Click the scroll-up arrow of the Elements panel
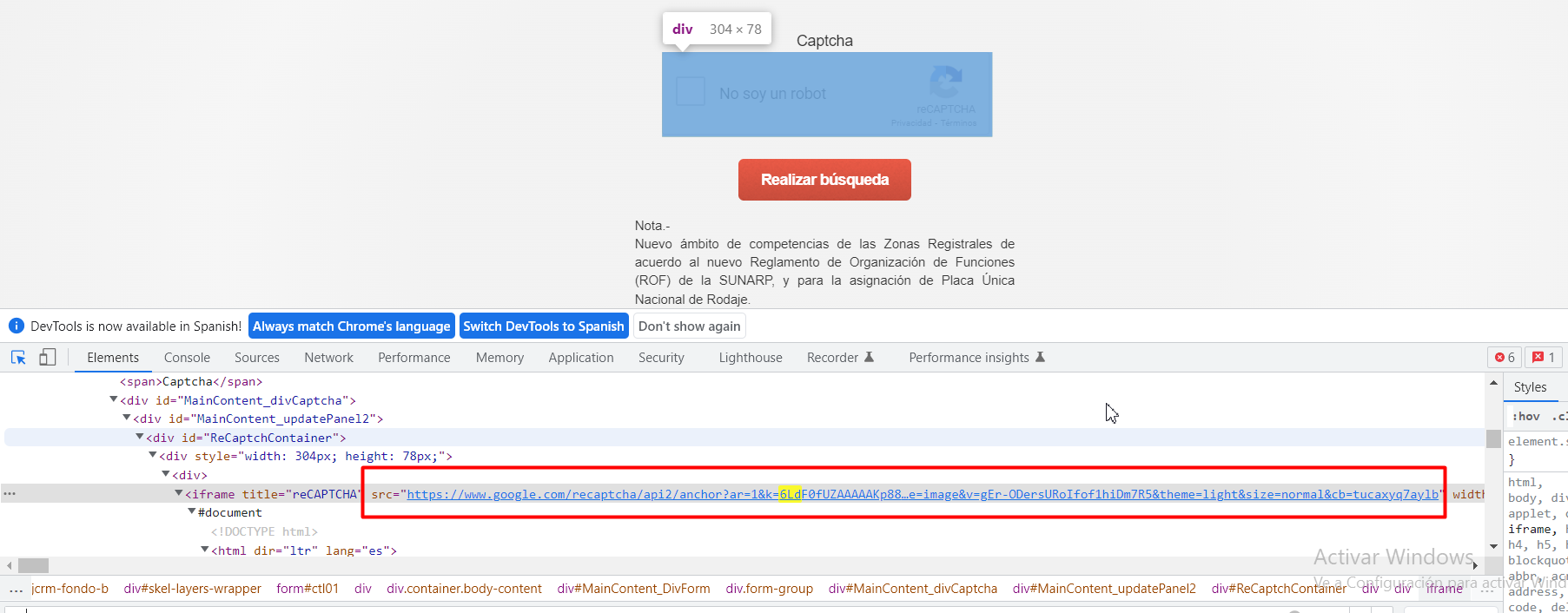1568x613 pixels. tap(1493, 383)
